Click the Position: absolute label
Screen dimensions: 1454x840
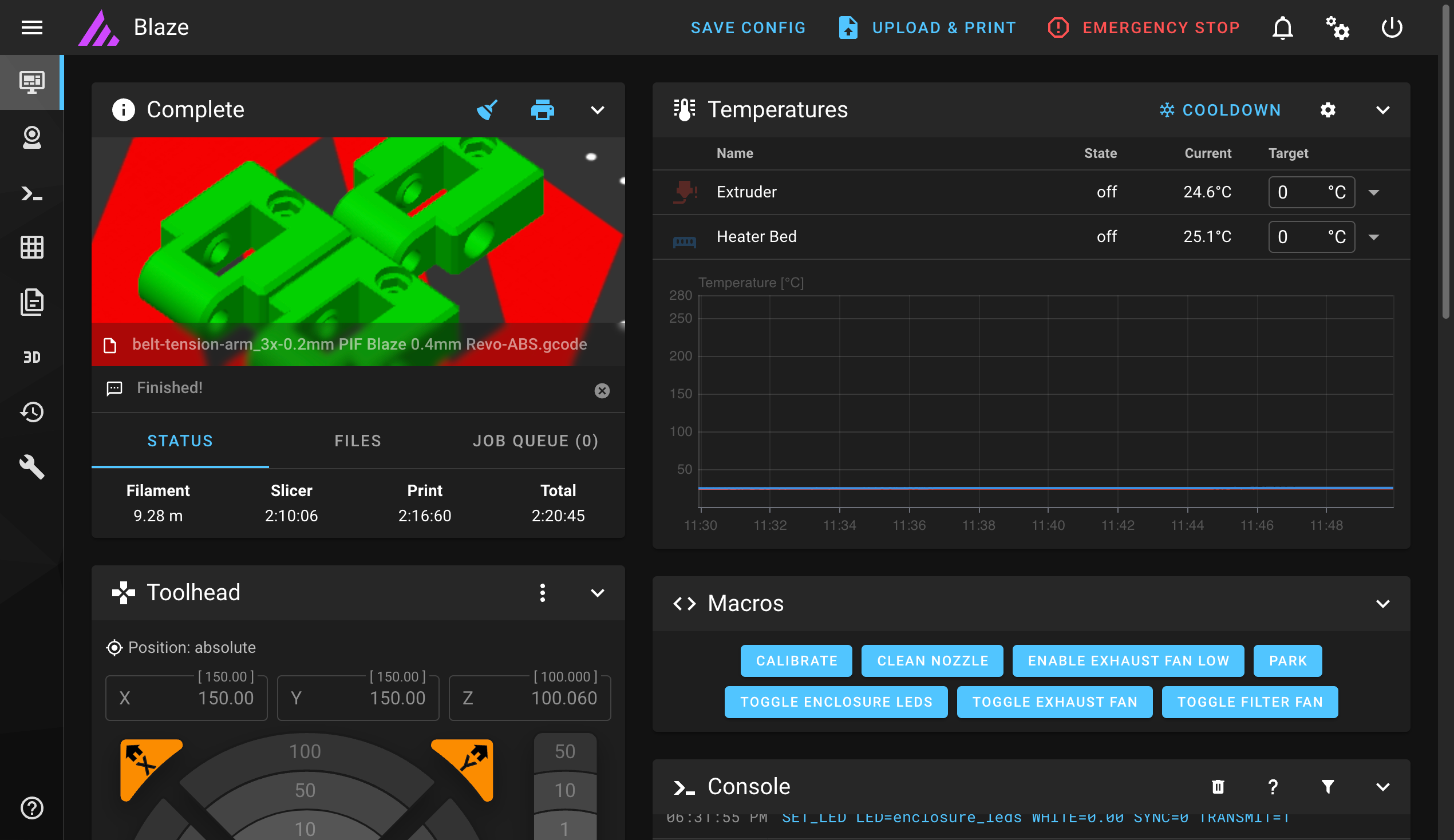[x=192, y=647]
